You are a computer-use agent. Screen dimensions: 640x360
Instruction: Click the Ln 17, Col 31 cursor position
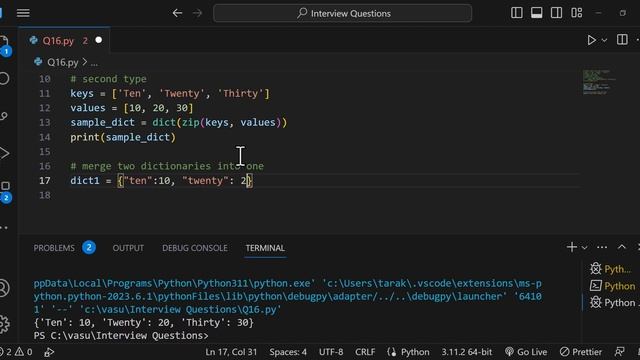pyautogui.click(x=231, y=352)
